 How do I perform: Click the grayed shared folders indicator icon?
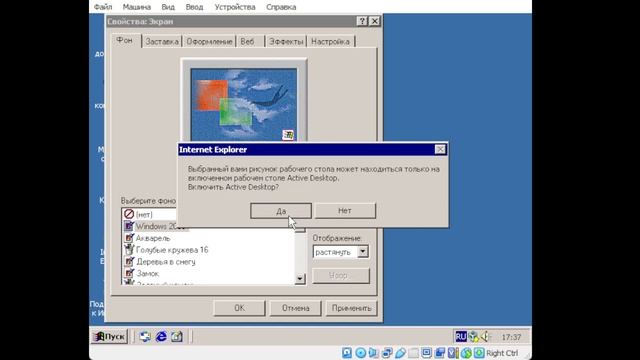point(413,353)
